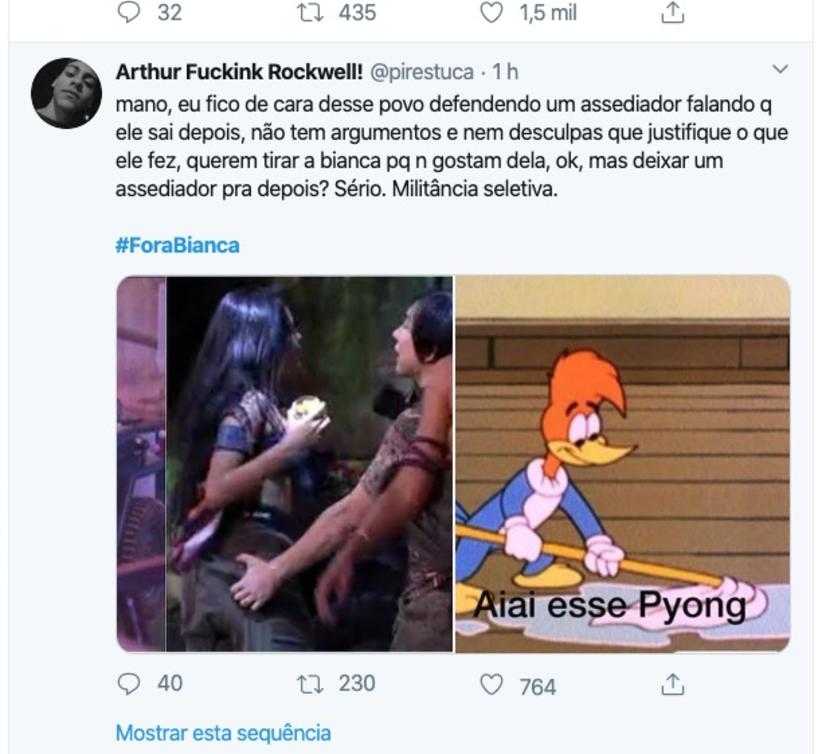Share the top tweet via share icon

click(x=674, y=13)
